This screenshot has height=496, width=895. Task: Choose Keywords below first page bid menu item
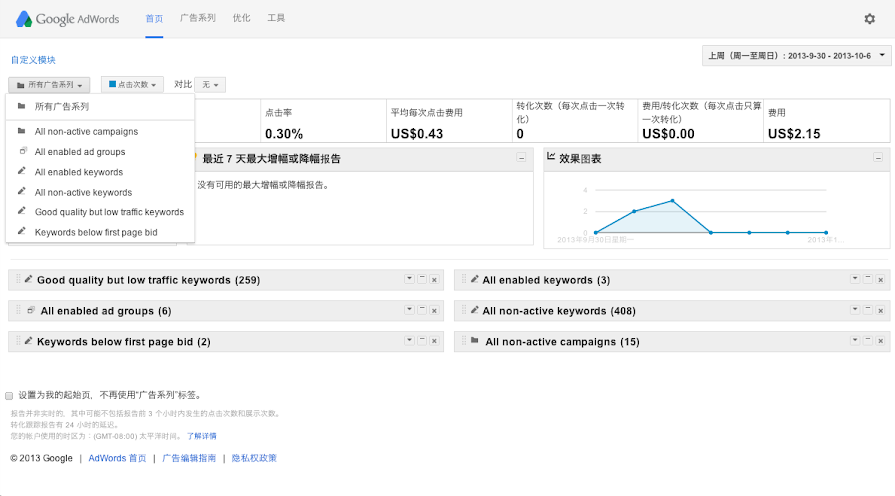pyautogui.click(x=96, y=232)
